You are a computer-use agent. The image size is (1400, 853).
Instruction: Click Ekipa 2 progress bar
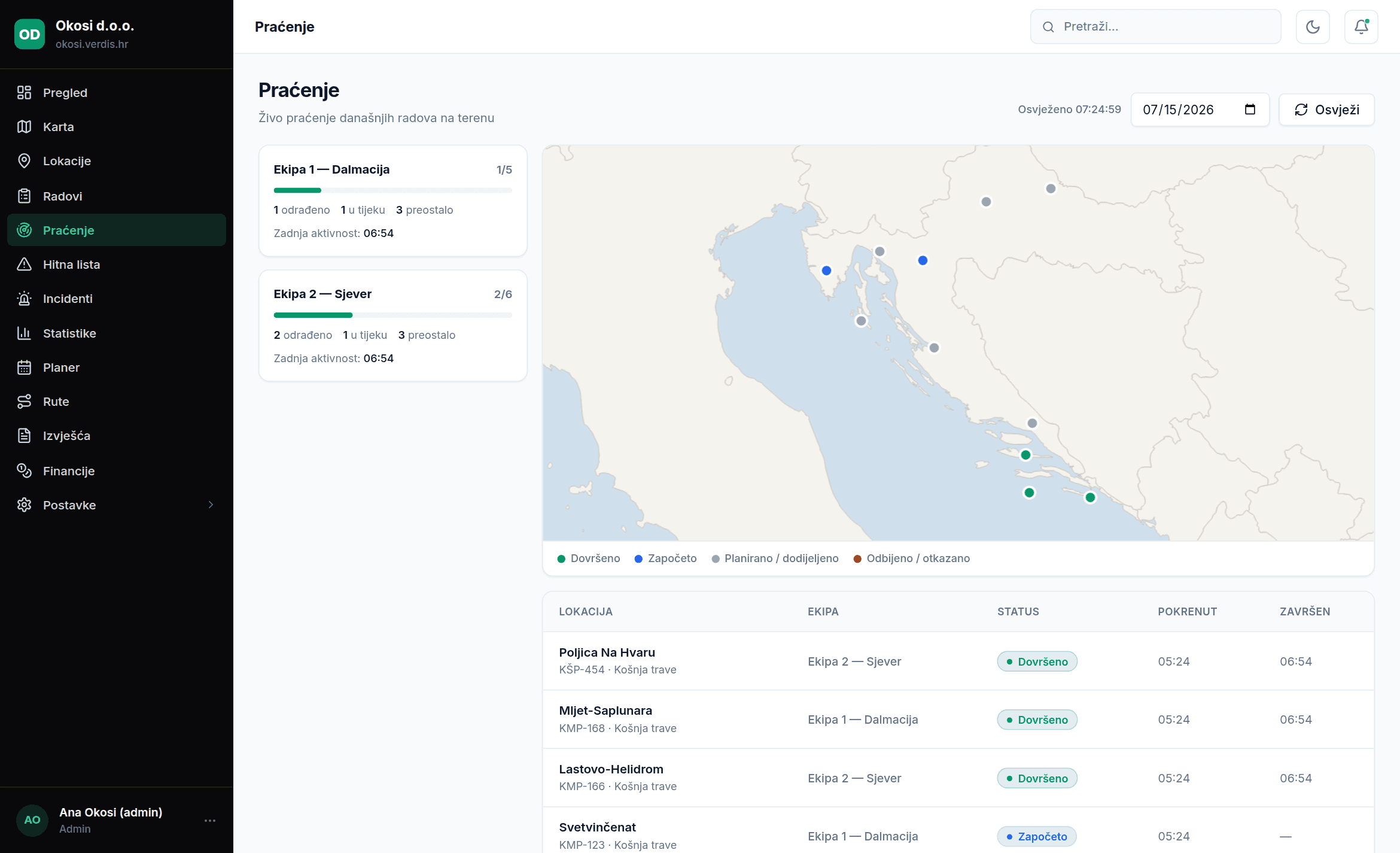[x=392, y=315]
